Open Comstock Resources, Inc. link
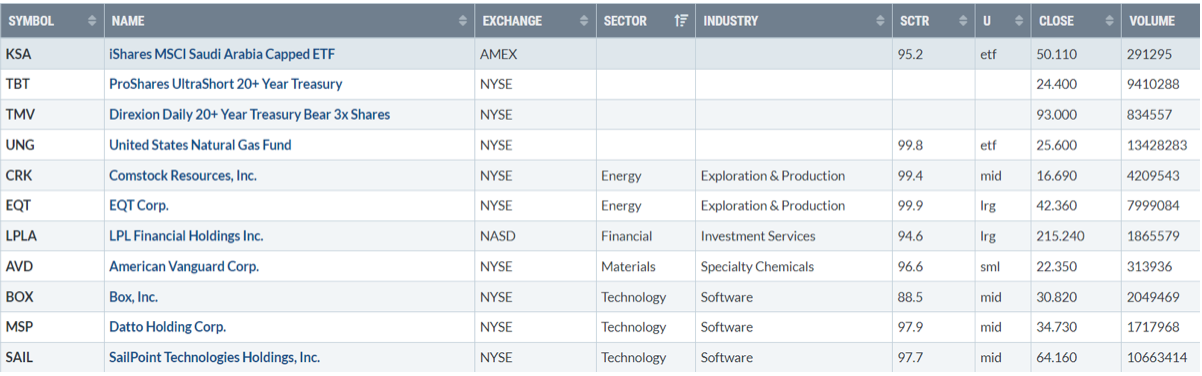The height and width of the screenshot is (376, 1202). tap(183, 176)
